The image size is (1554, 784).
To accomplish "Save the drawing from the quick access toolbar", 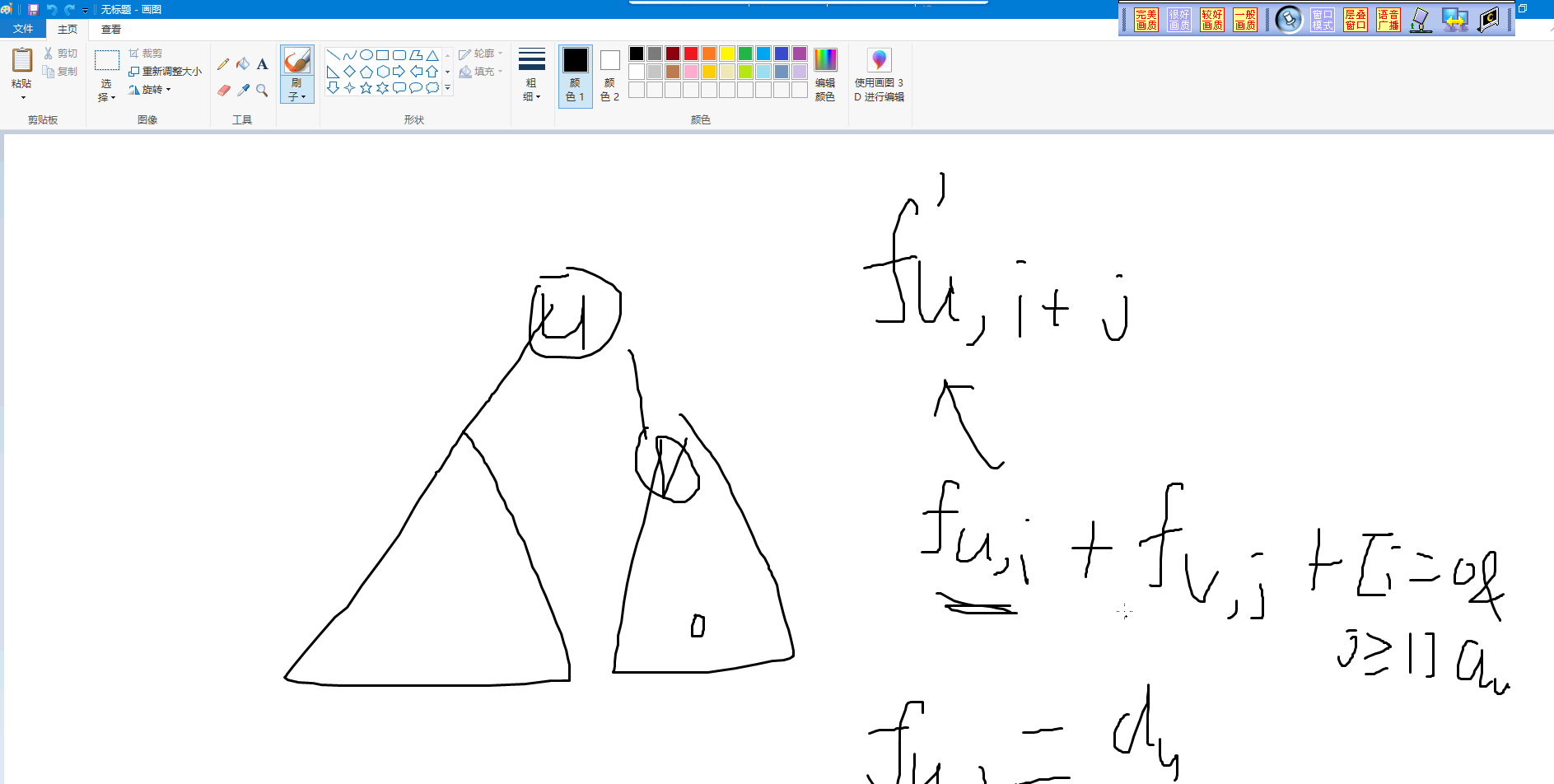I will [x=33, y=10].
